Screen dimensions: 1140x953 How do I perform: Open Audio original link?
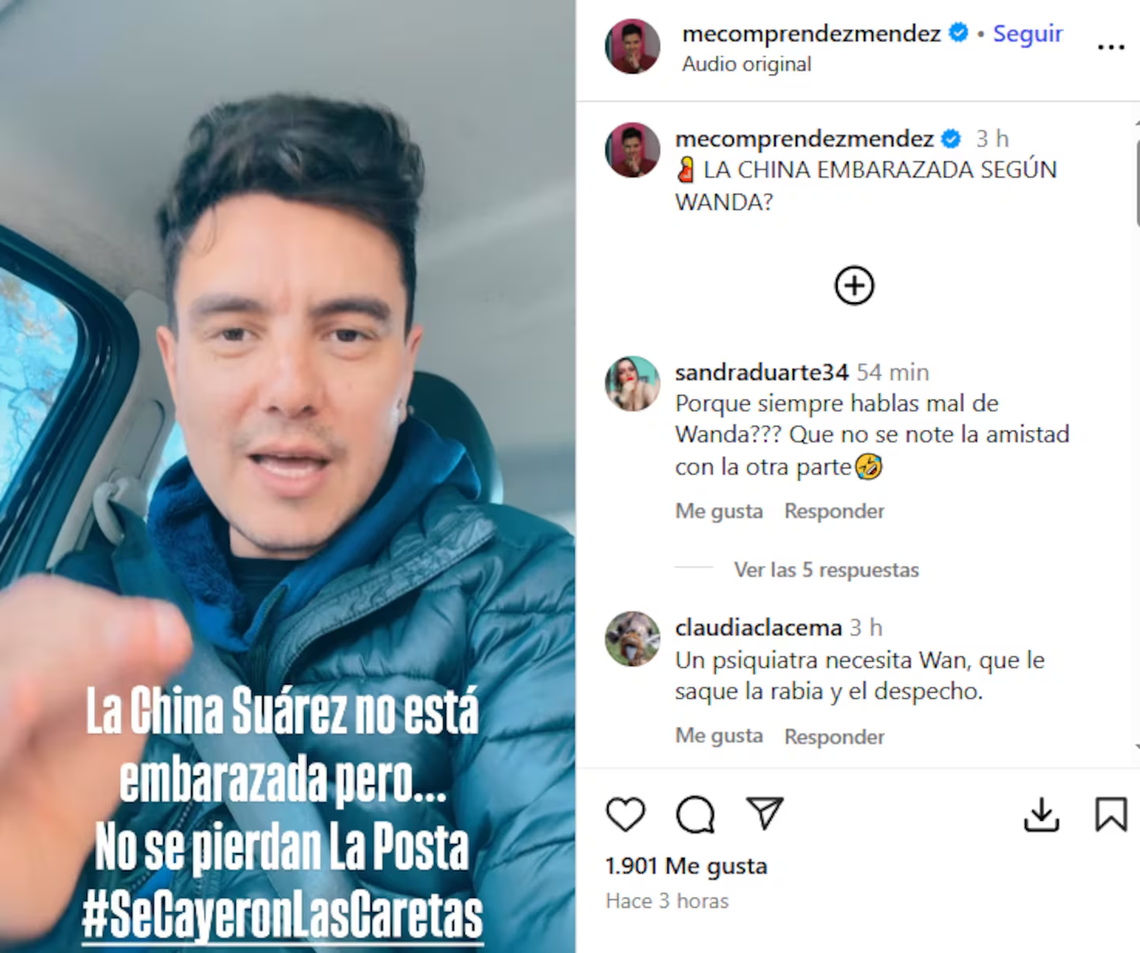tap(747, 64)
